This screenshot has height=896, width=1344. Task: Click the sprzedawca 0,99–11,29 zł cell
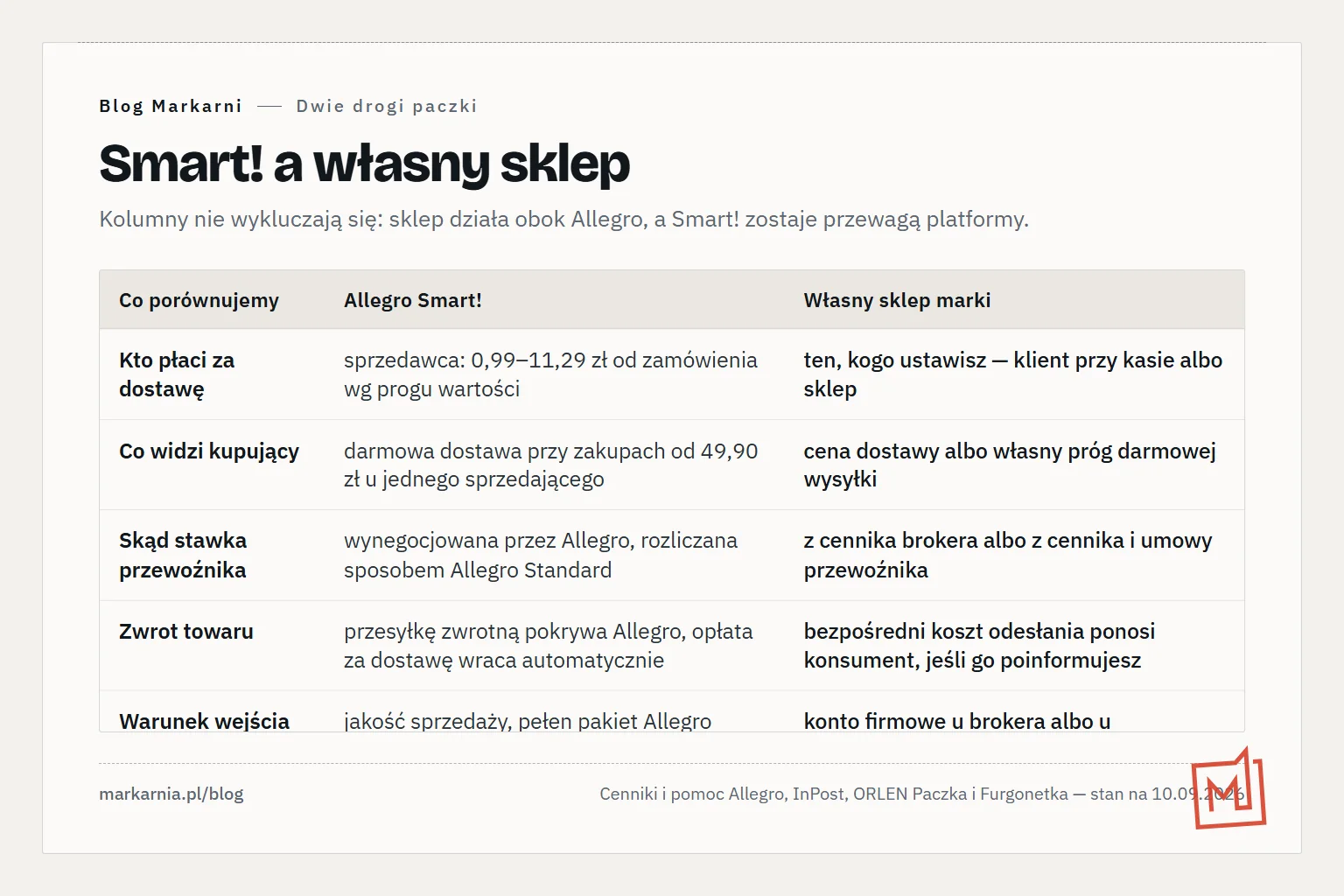pos(550,374)
